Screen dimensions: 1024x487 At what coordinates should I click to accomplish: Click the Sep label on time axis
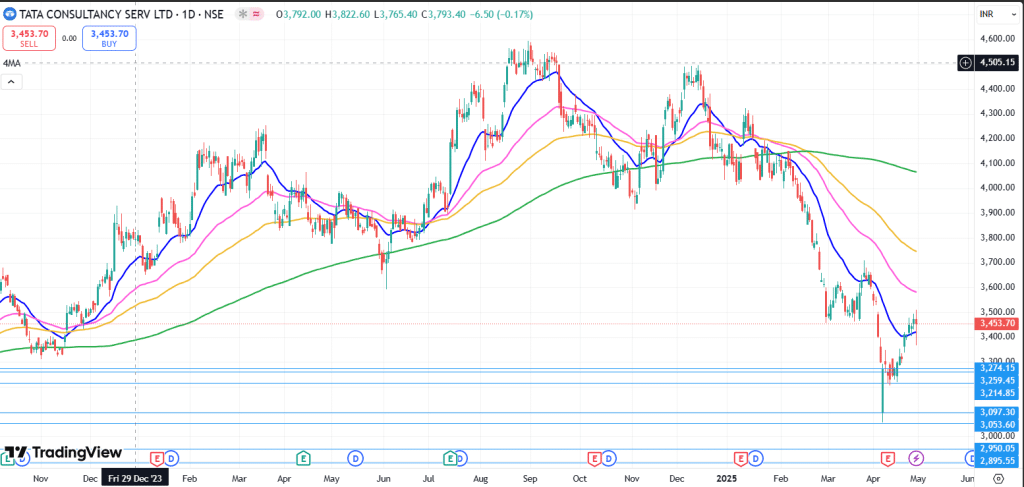tap(530, 479)
